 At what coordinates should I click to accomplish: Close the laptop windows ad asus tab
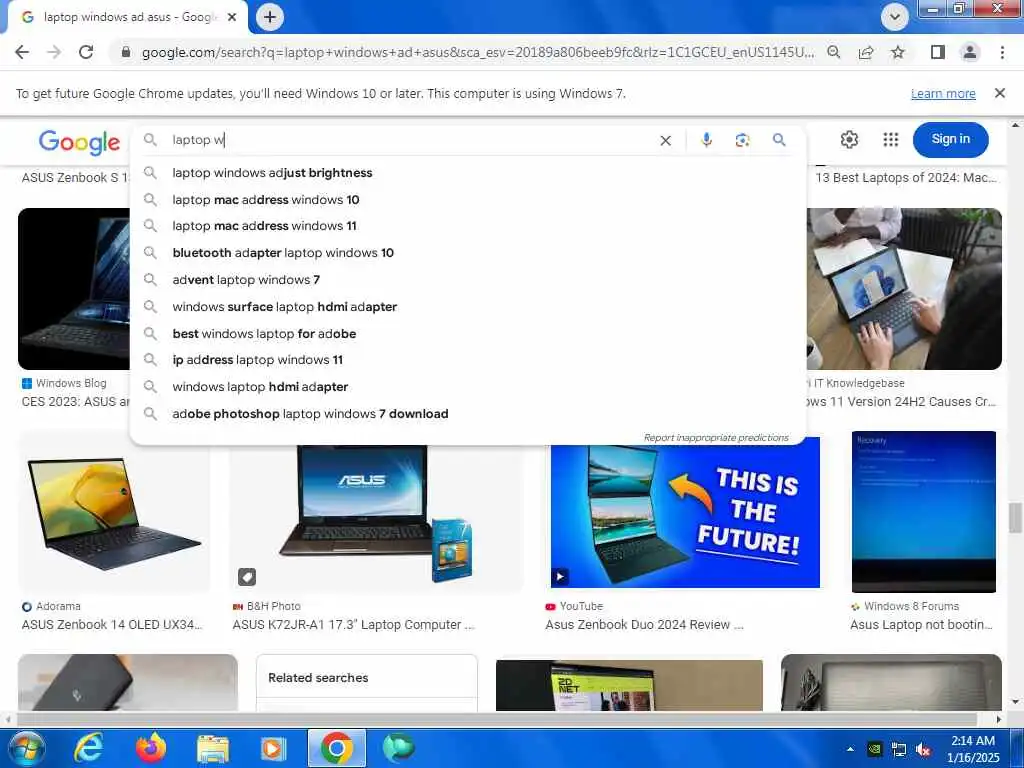[232, 17]
